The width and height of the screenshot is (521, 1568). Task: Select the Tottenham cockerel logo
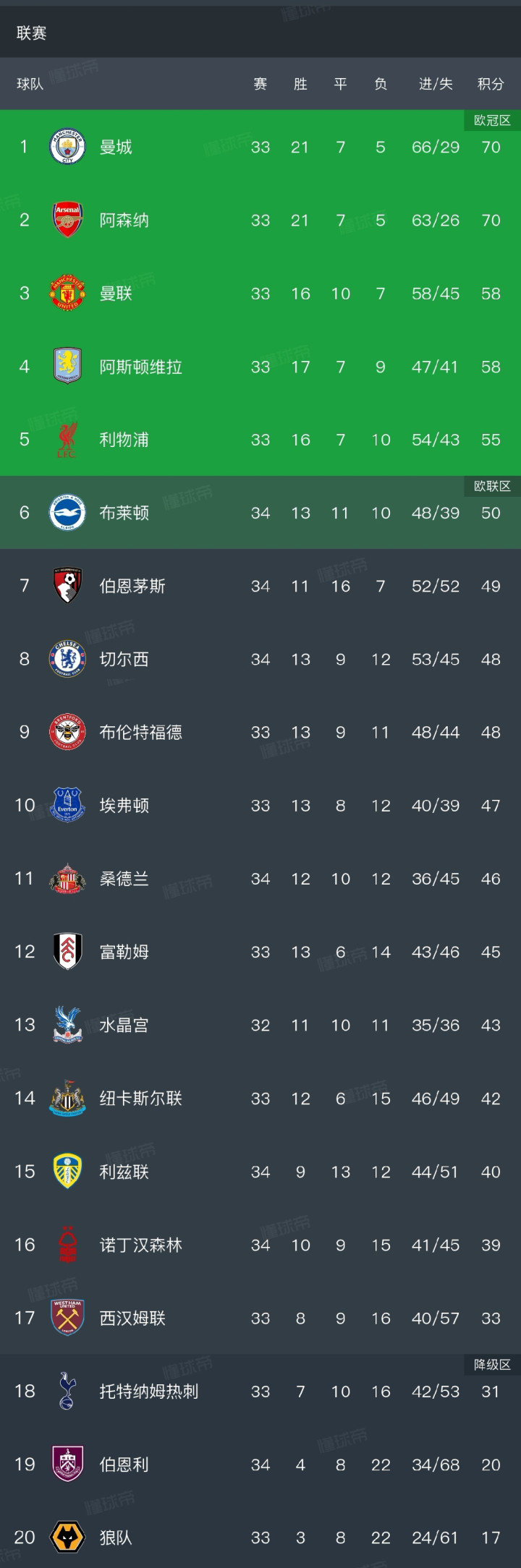(67, 1391)
